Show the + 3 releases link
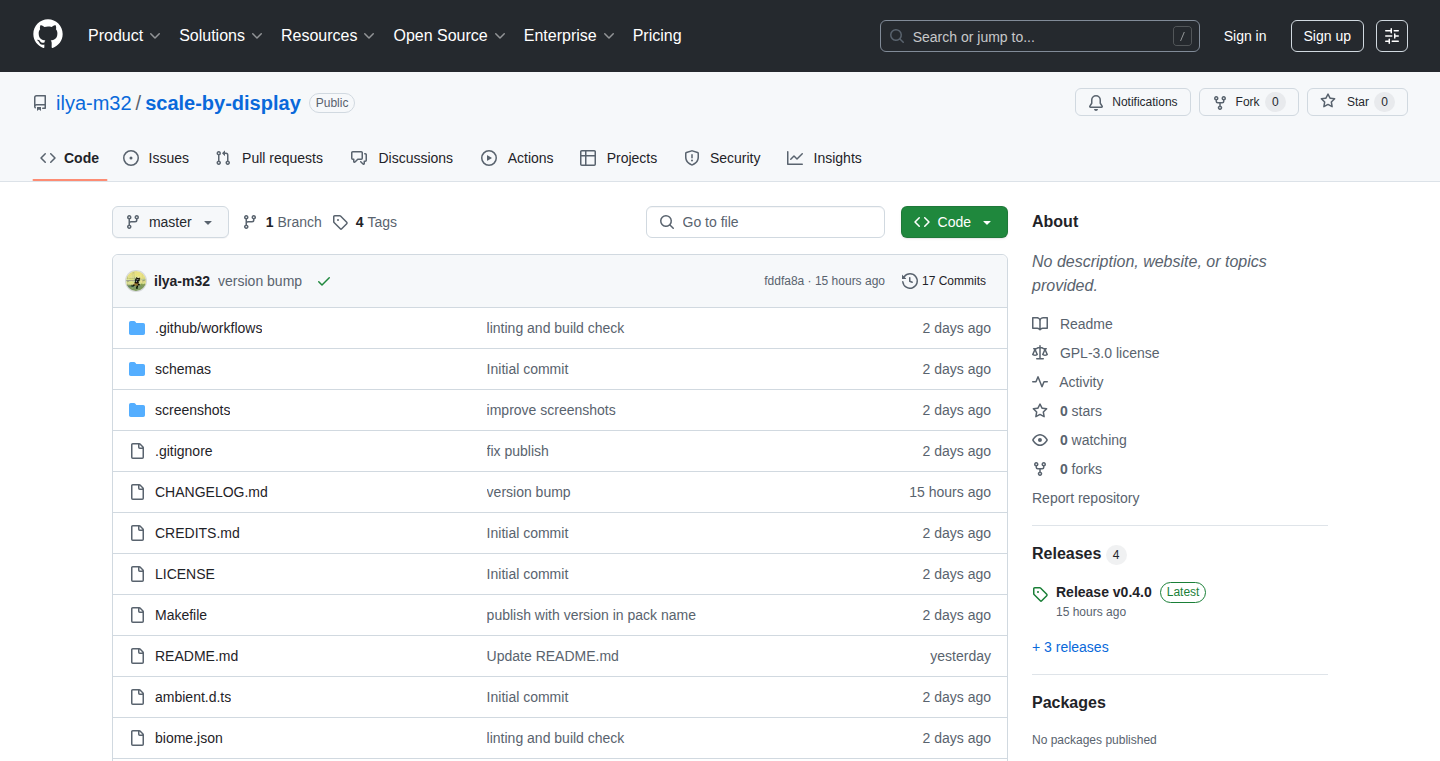This screenshot has width=1440, height=761. pyautogui.click(x=1070, y=647)
